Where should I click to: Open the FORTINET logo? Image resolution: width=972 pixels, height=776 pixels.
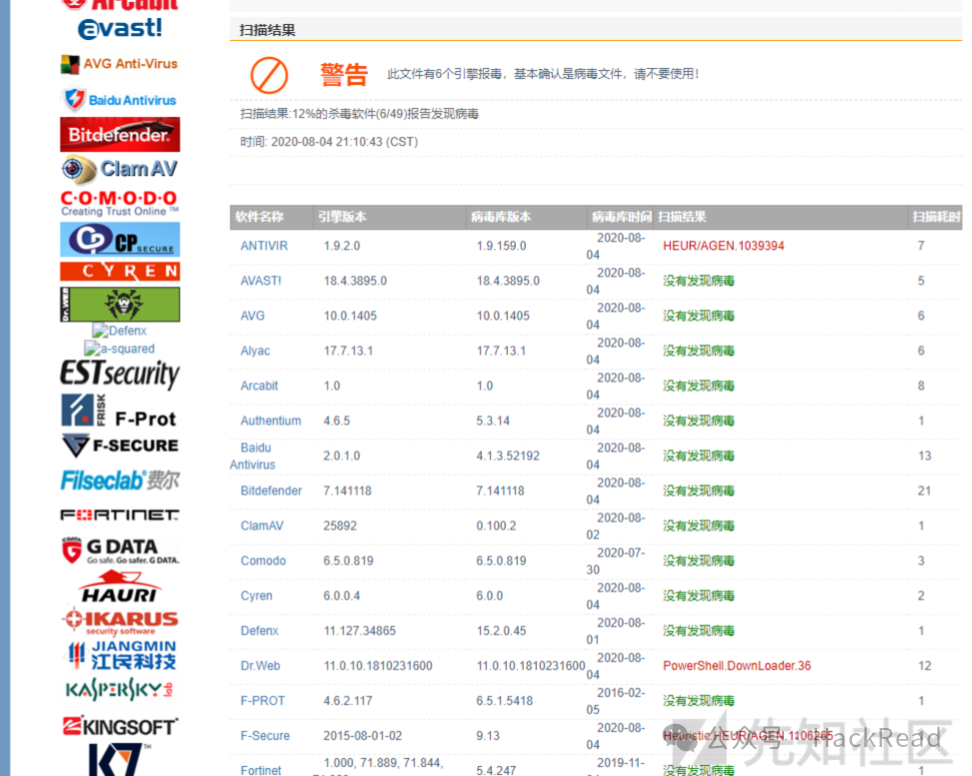coord(120,515)
